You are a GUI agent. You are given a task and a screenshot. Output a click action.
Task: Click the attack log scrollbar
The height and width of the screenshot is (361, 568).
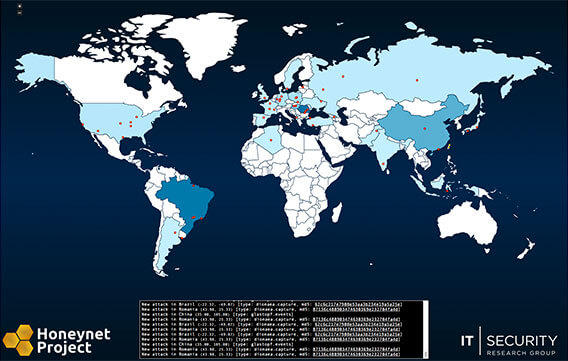coord(426,329)
